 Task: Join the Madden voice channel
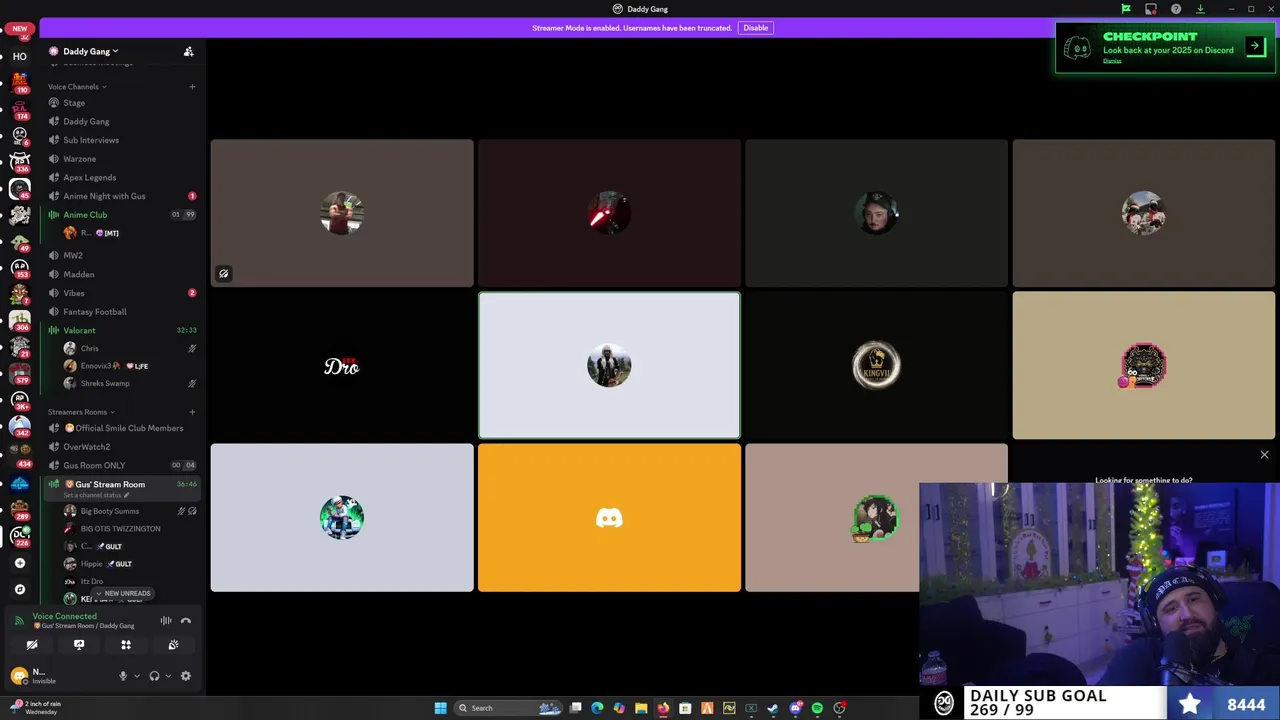(x=122, y=274)
